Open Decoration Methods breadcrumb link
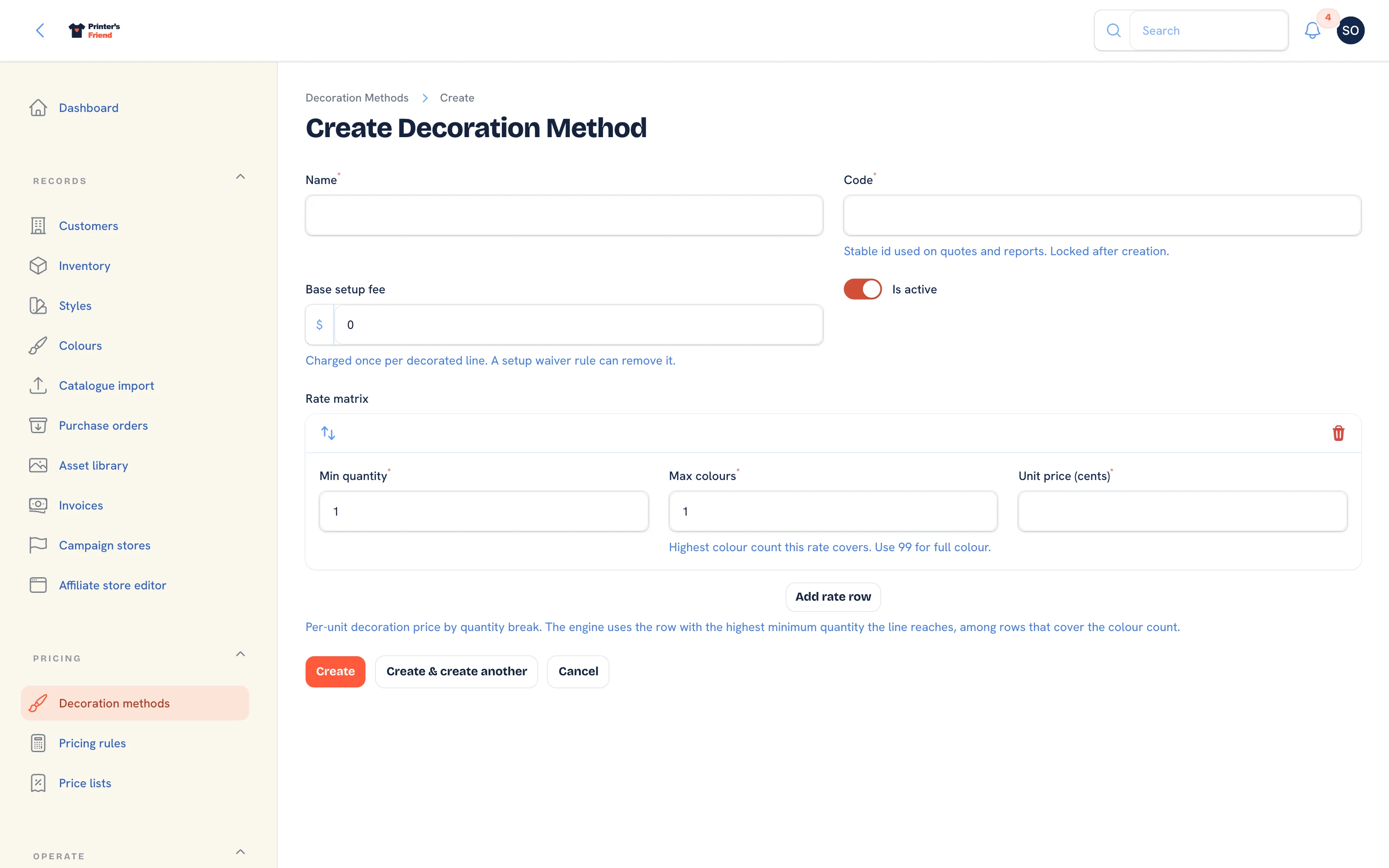This screenshot has height=868, width=1389. pos(357,98)
